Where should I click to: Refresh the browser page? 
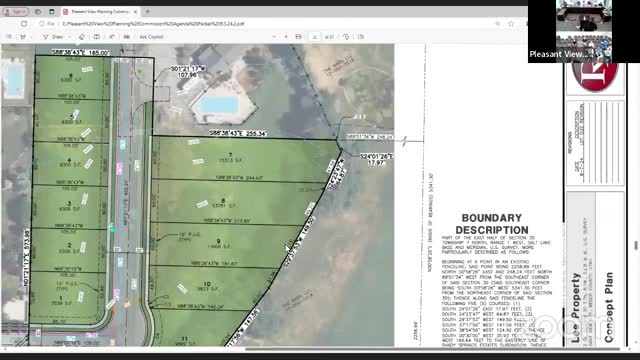pos(24,24)
